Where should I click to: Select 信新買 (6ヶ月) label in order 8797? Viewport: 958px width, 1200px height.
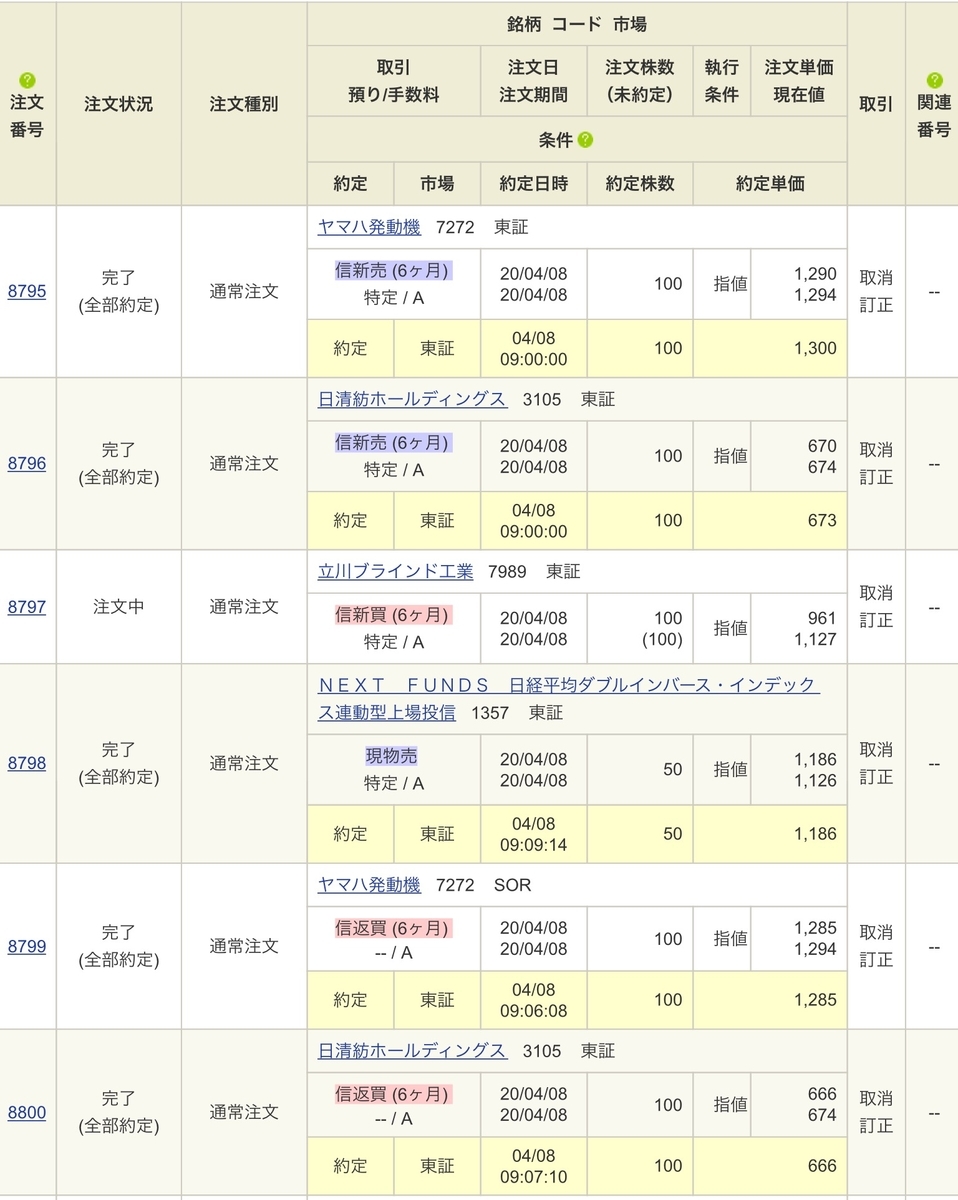pyautogui.click(x=393, y=615)
